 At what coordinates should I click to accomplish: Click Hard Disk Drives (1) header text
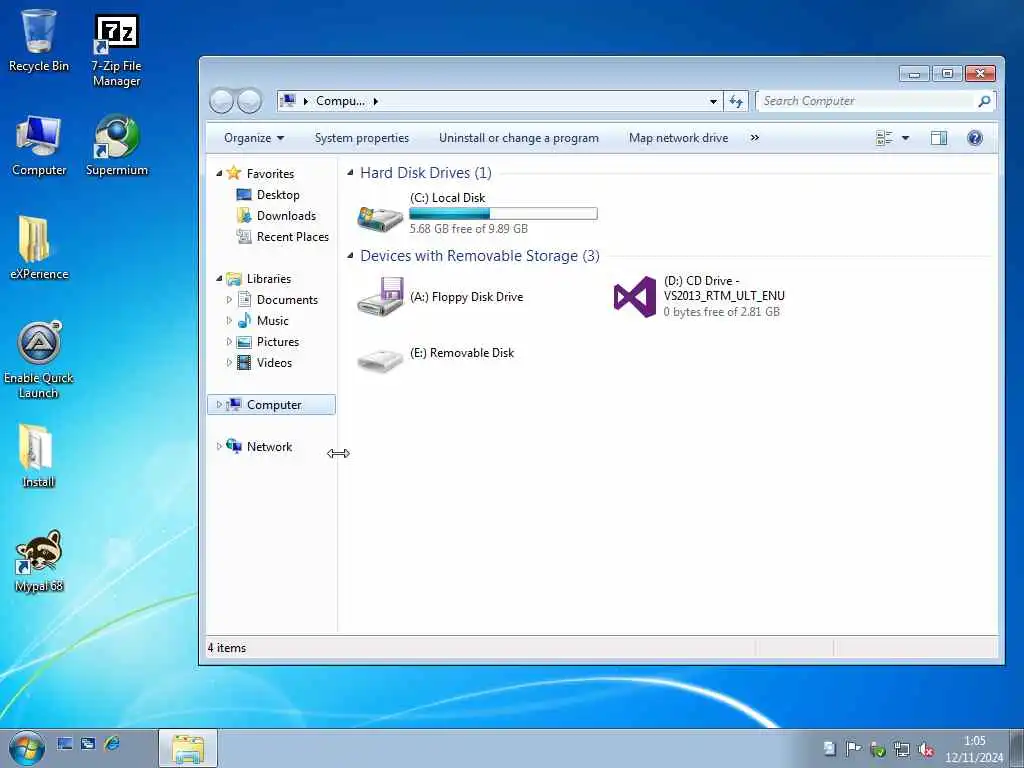426,173
